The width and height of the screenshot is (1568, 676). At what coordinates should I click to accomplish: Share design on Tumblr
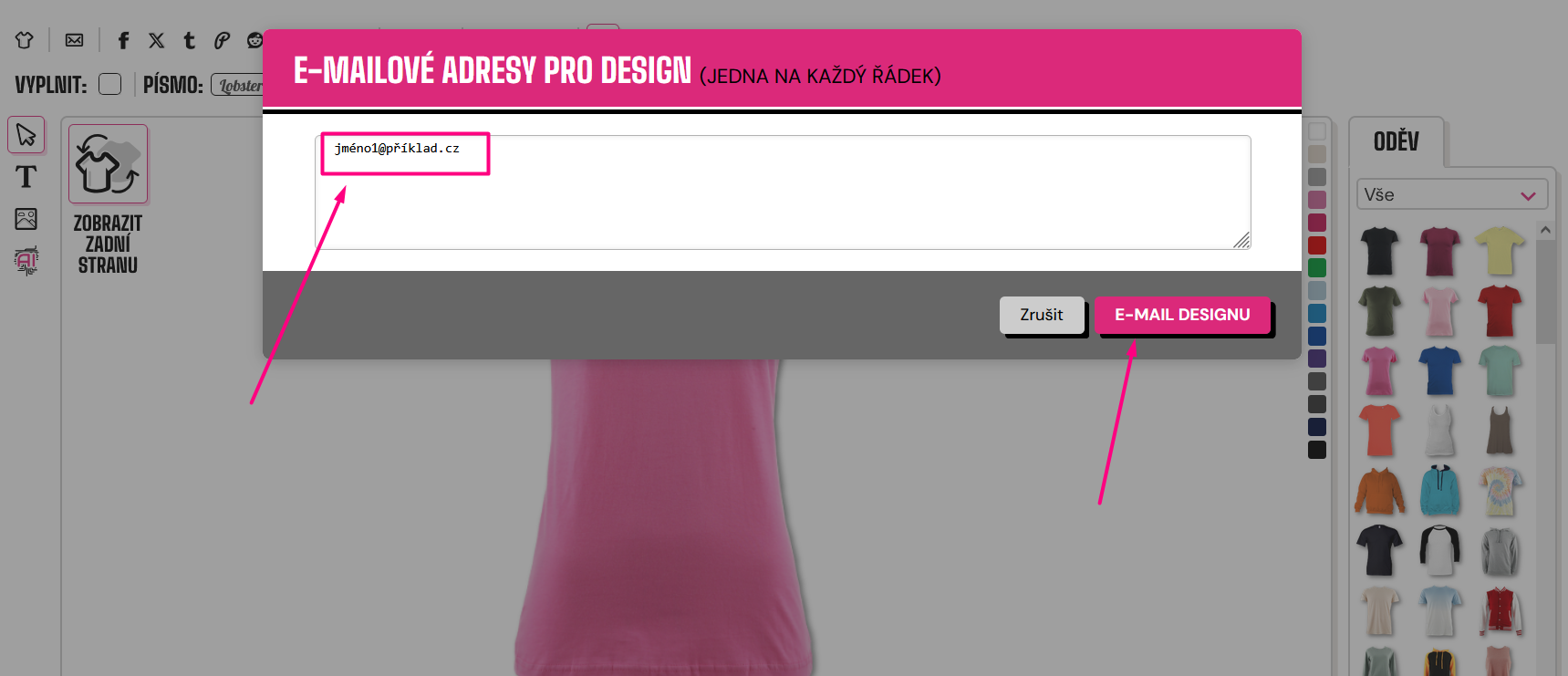(x=190, y=40)
